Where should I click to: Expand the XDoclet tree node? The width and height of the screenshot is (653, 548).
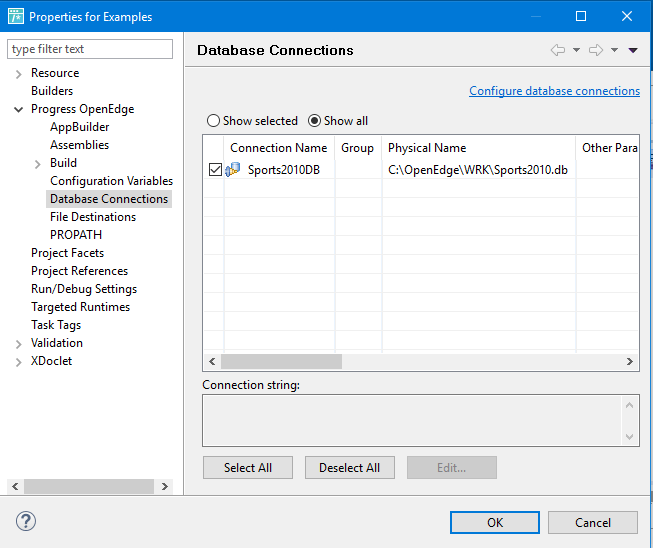(x=18, y=362)
